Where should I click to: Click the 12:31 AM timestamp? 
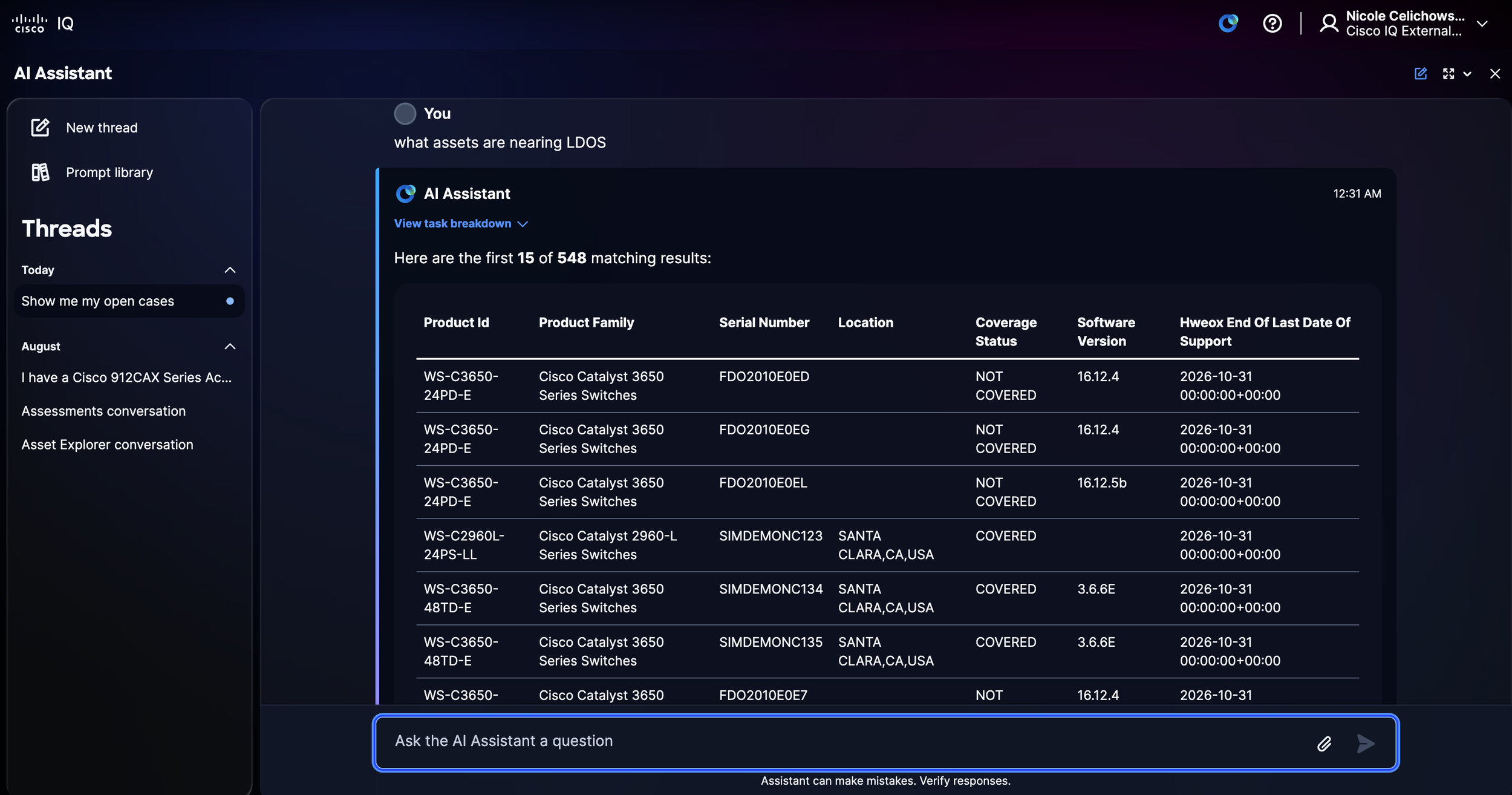point(1357,194)
